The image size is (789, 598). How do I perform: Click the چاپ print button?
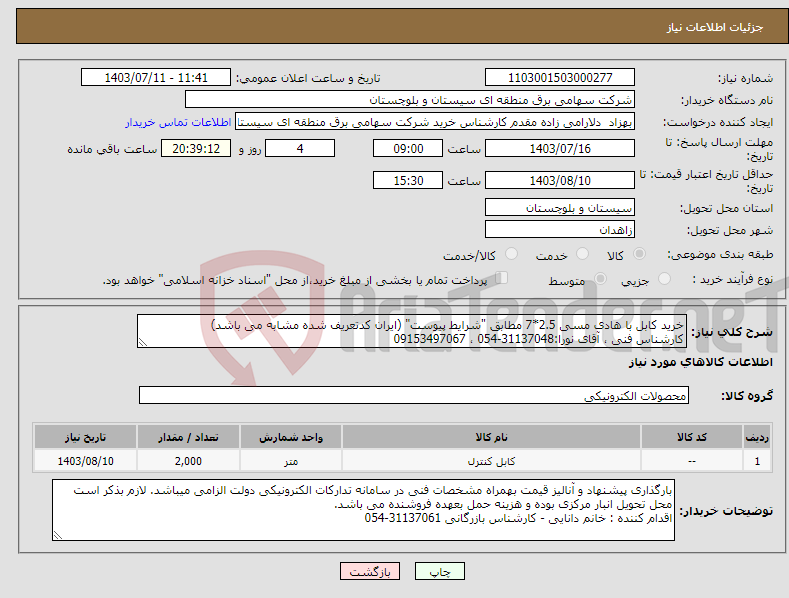click(440, 571)
